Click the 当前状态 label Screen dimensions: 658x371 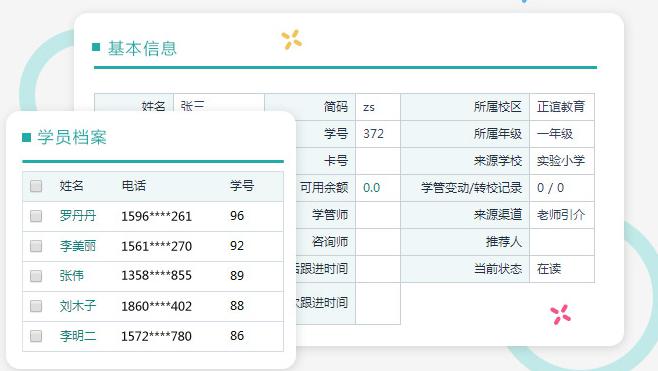coord(498,269)
